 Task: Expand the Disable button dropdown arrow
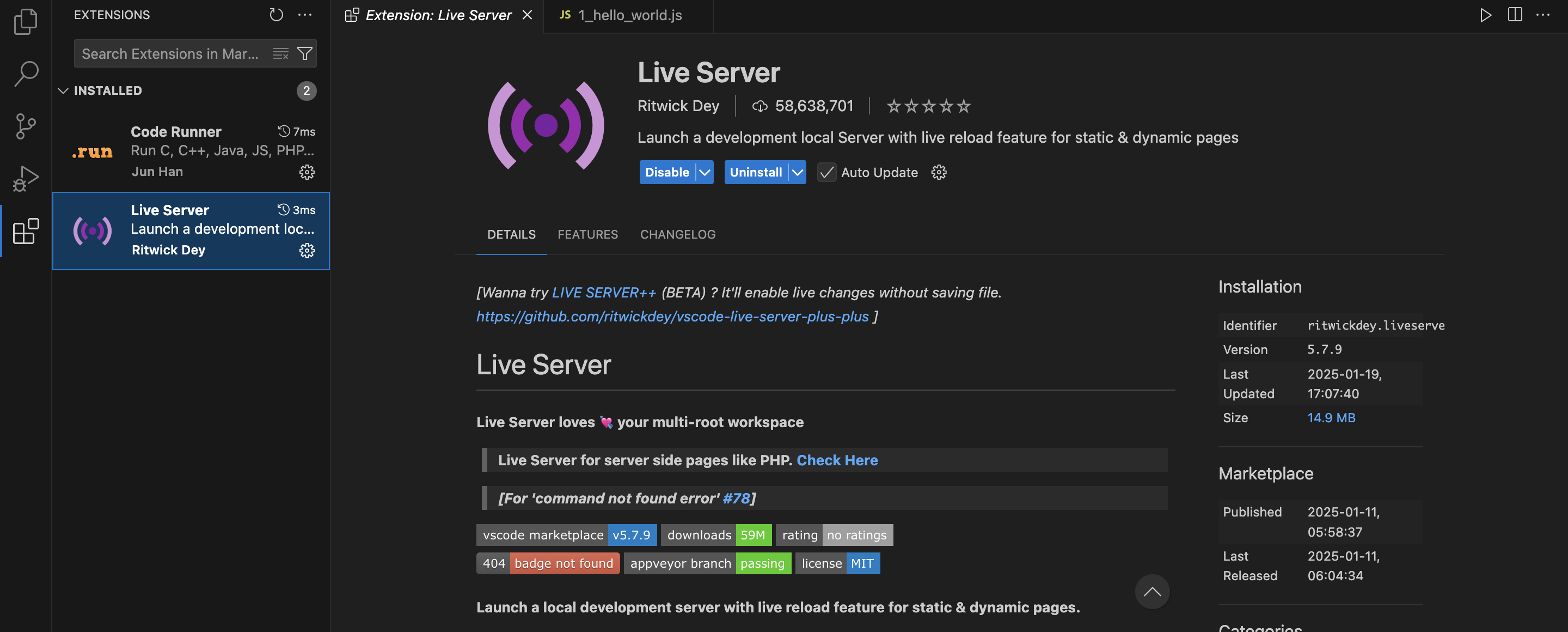pos(705,172)
